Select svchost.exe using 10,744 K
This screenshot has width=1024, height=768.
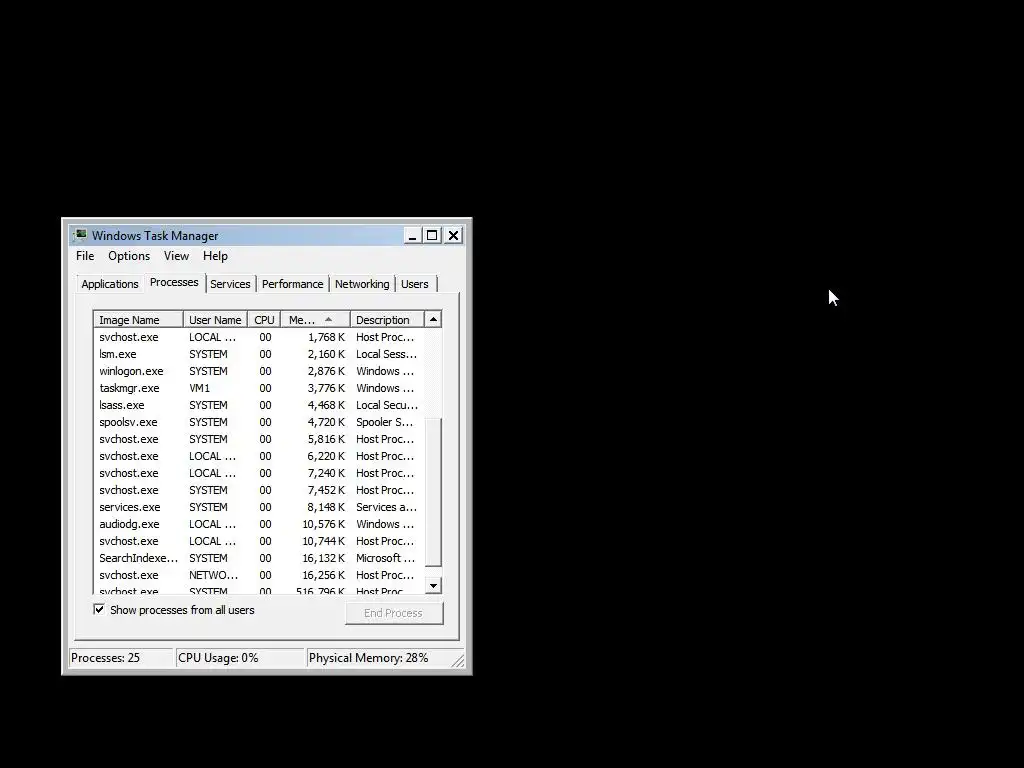[259, 541]
